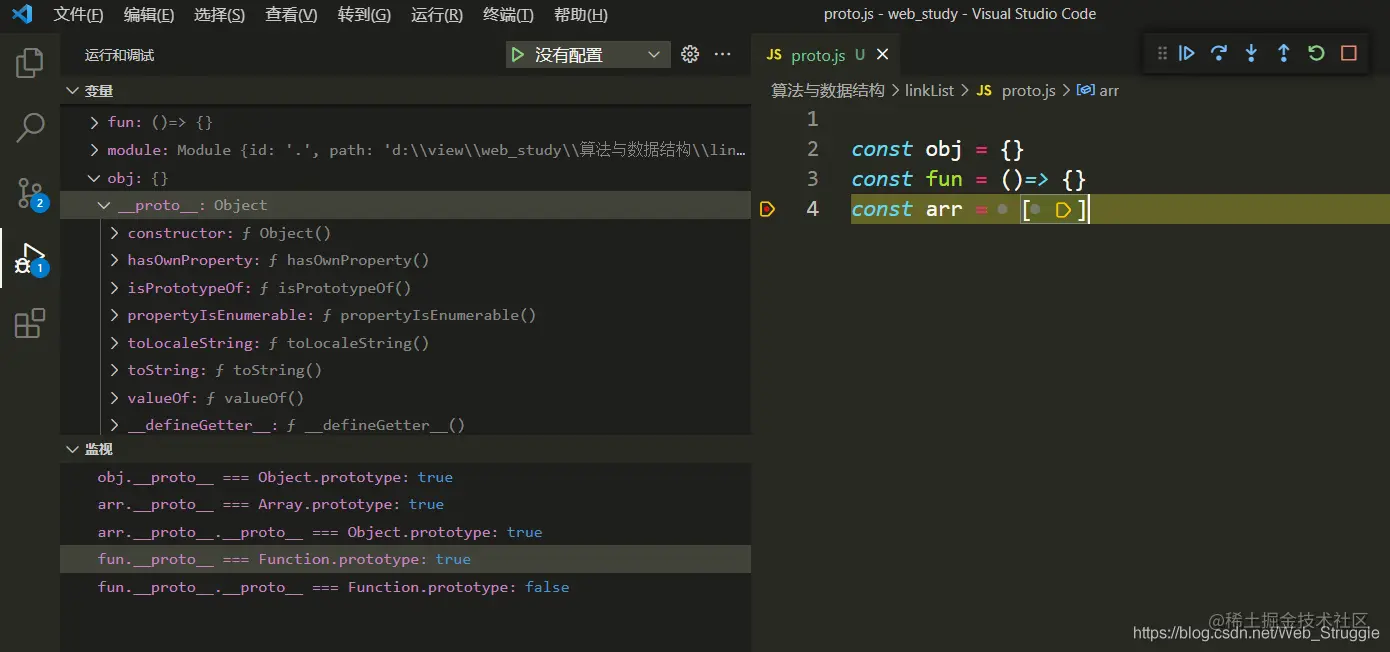
Task: Collapse the __proto__: Object node
Action: 104,205
